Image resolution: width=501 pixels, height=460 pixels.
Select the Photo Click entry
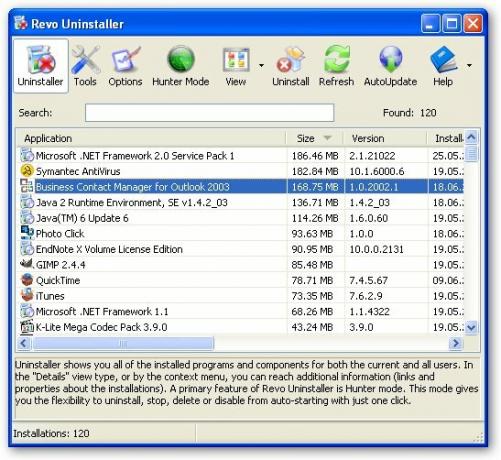click(241, 234)
